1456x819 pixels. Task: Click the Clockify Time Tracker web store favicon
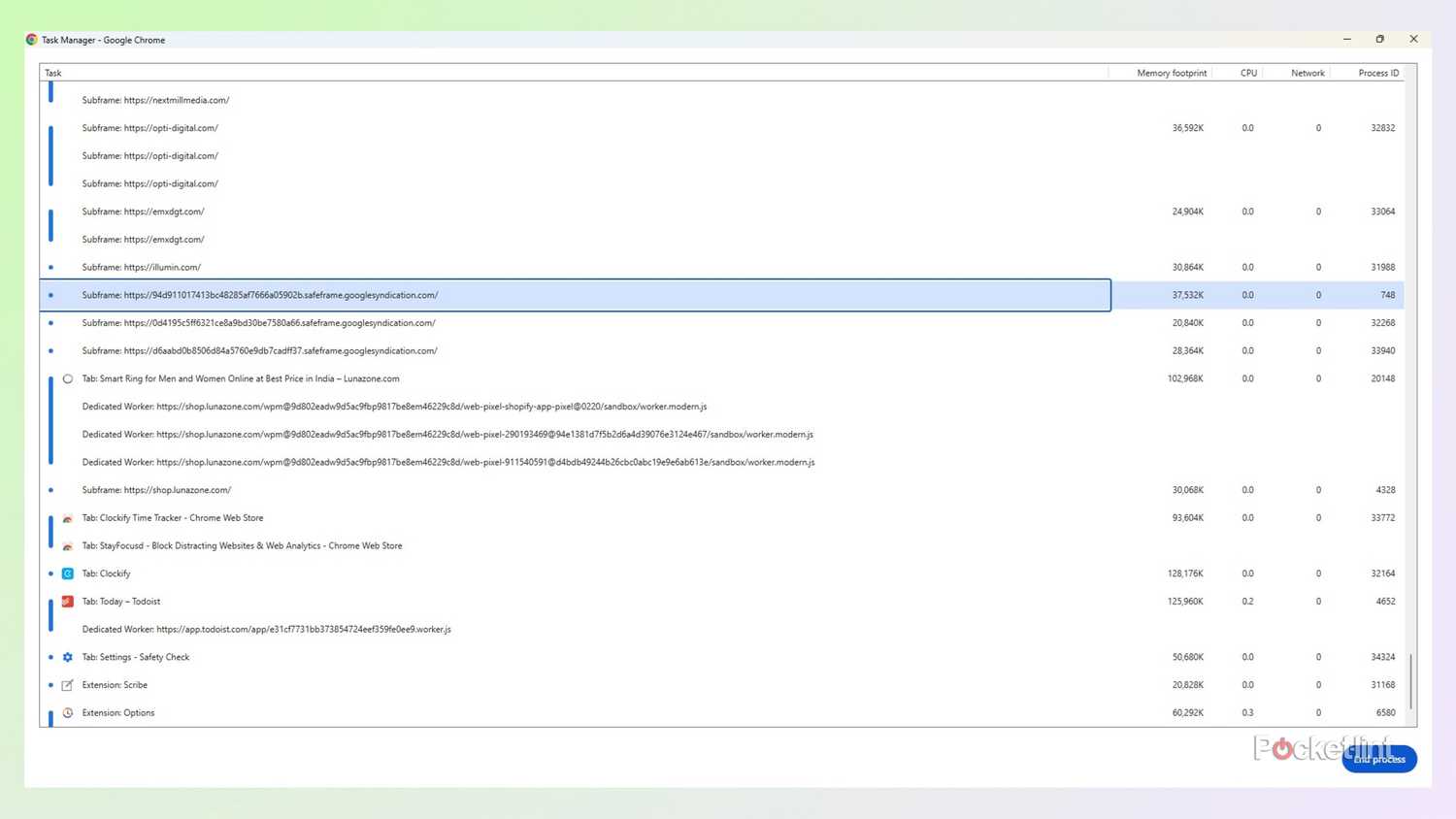point(68,518)
